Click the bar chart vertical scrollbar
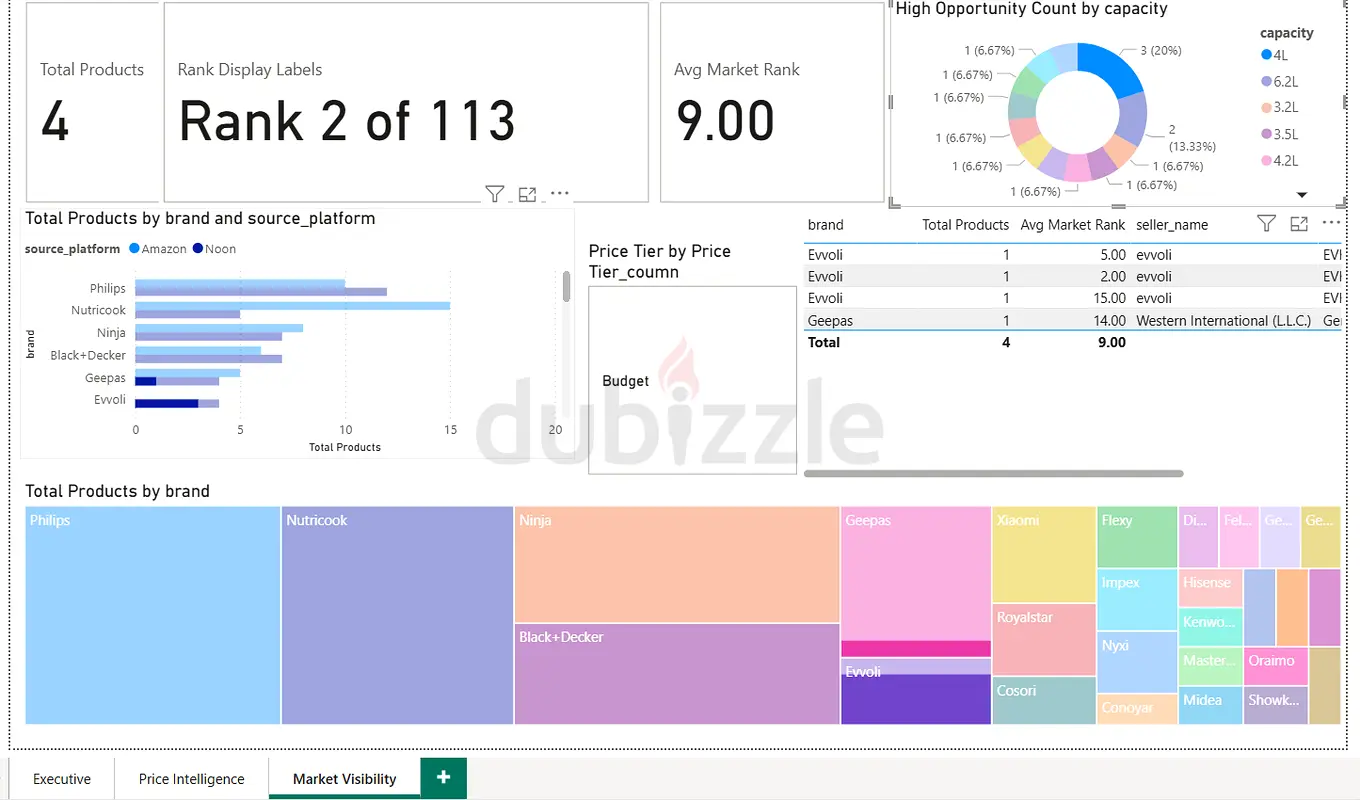Image resolution: width=1360 pixels, height=800 pixels. click(566, 287)
